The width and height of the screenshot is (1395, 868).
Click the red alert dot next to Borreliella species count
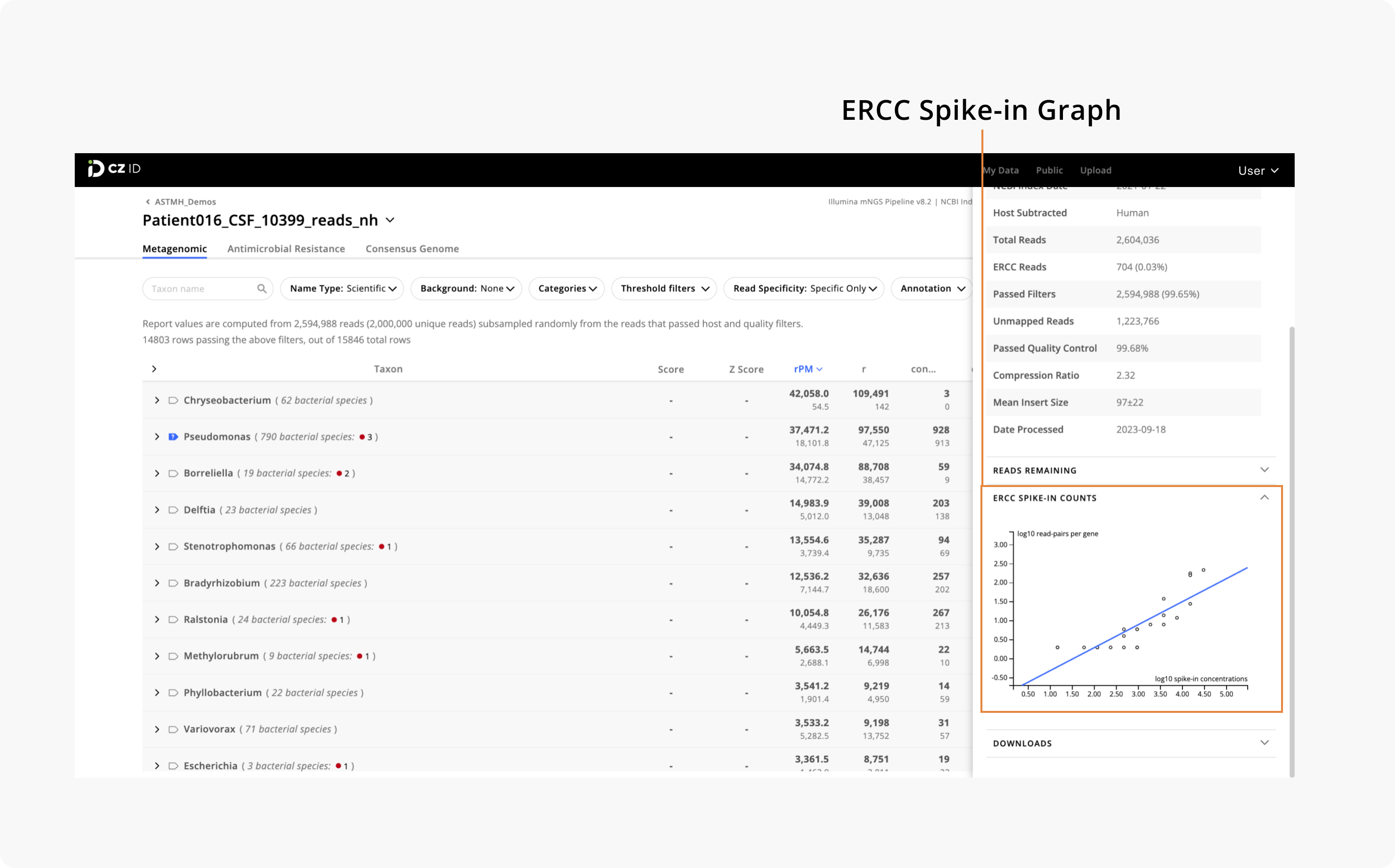click(x=339, y=473)
